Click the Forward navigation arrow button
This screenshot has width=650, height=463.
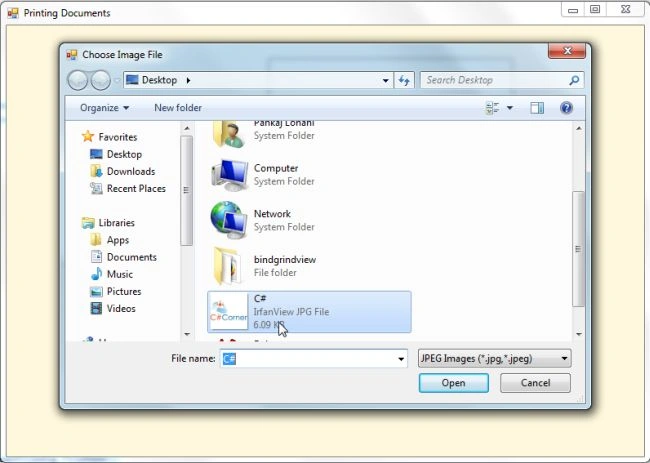click(101, 80)
